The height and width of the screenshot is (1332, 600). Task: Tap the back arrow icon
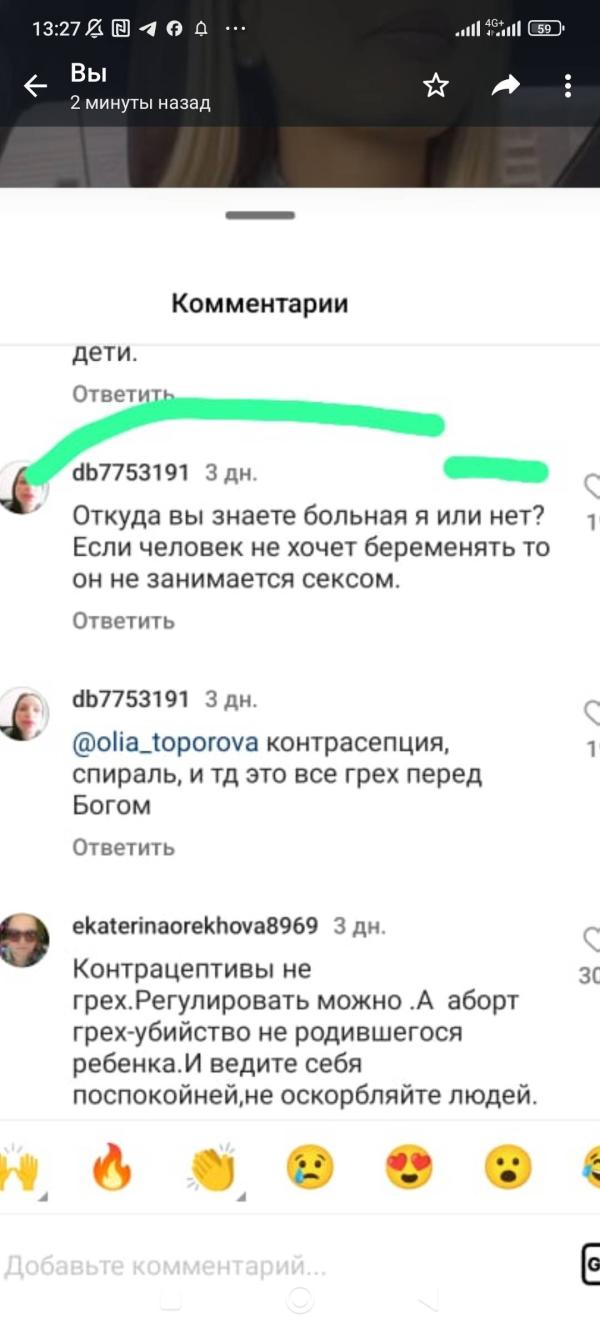pos(36,87)
